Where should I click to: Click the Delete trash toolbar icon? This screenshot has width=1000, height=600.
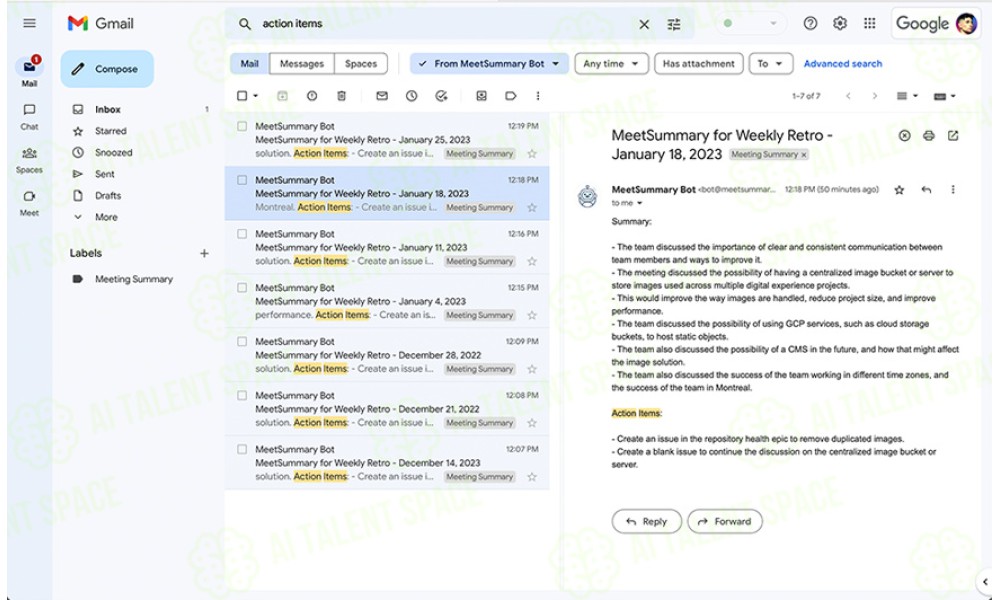pyautogui.click(x=341, y=96)
